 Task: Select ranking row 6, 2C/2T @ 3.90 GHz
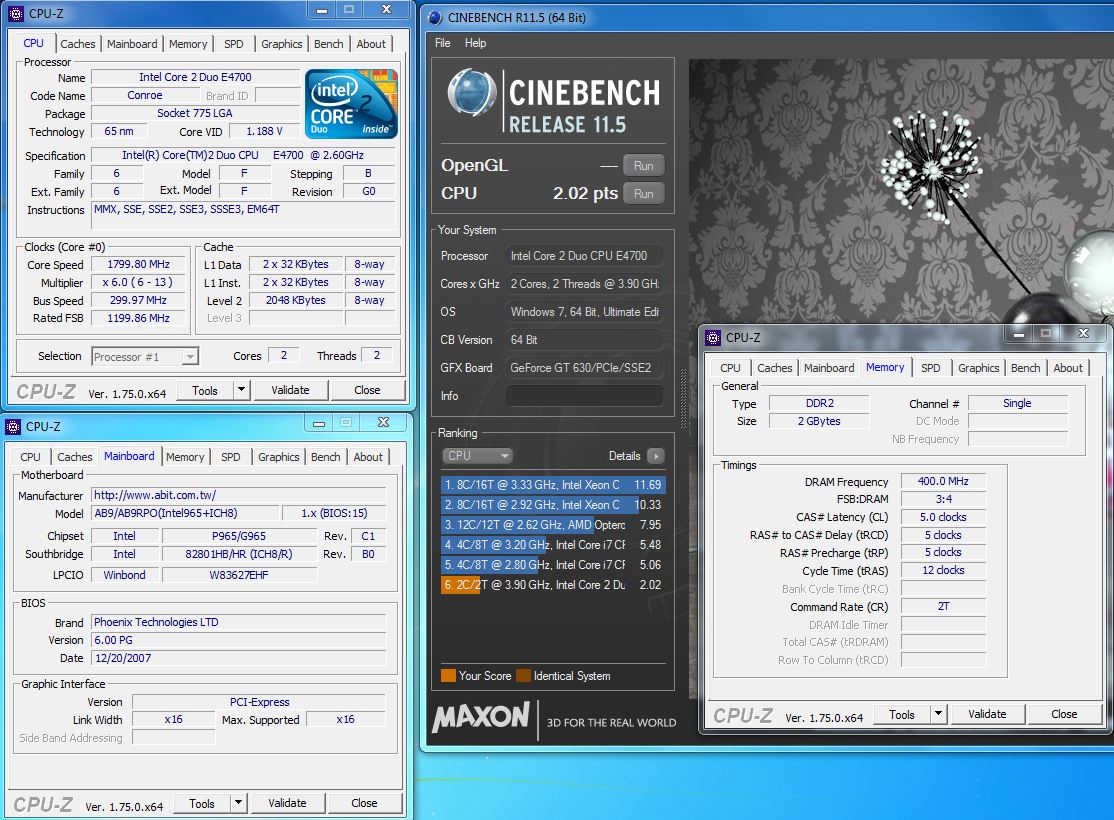click(553, 585)
